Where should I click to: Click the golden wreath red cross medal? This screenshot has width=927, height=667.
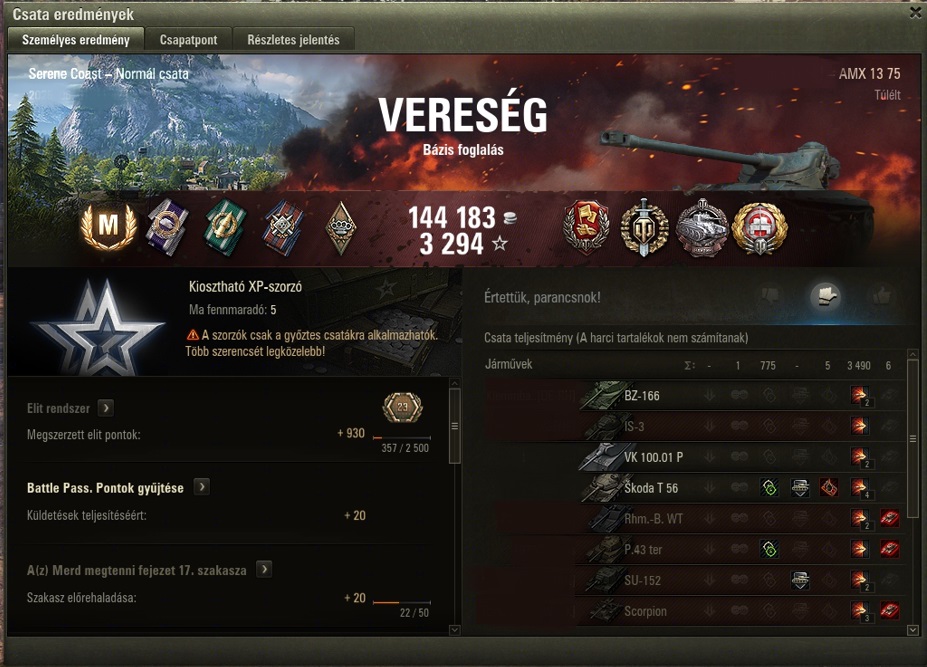click(760, 229)
